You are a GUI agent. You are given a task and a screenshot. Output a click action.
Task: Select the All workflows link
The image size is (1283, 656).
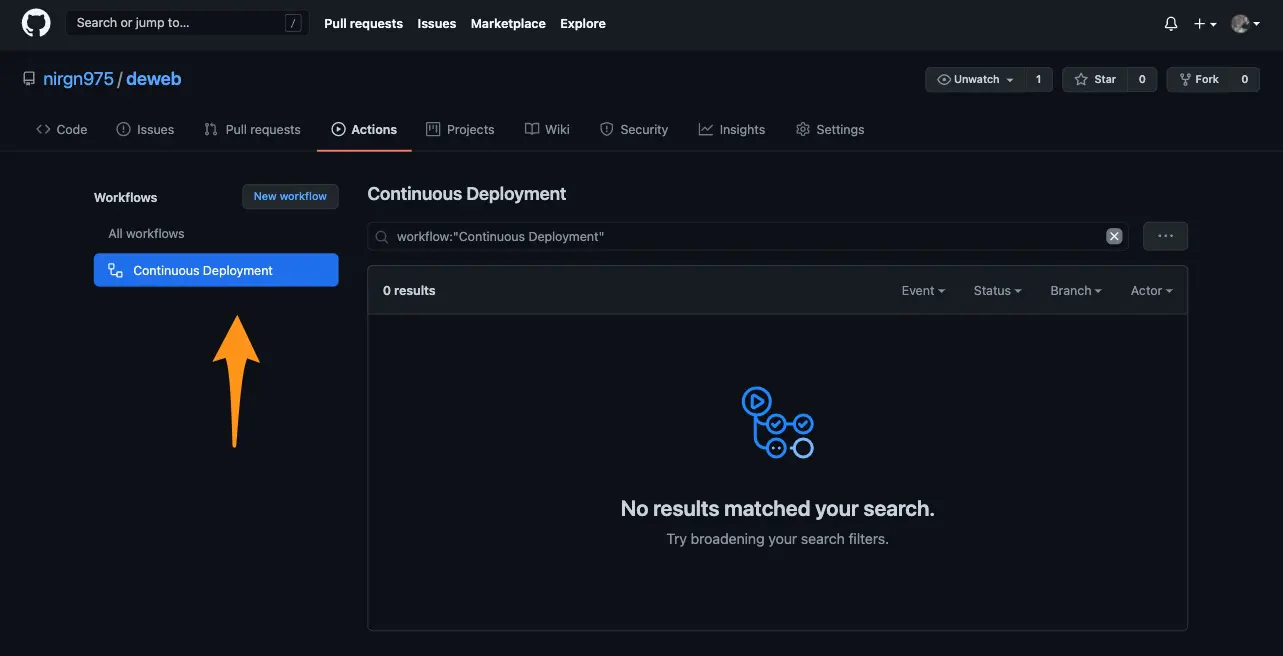[145, 233]
